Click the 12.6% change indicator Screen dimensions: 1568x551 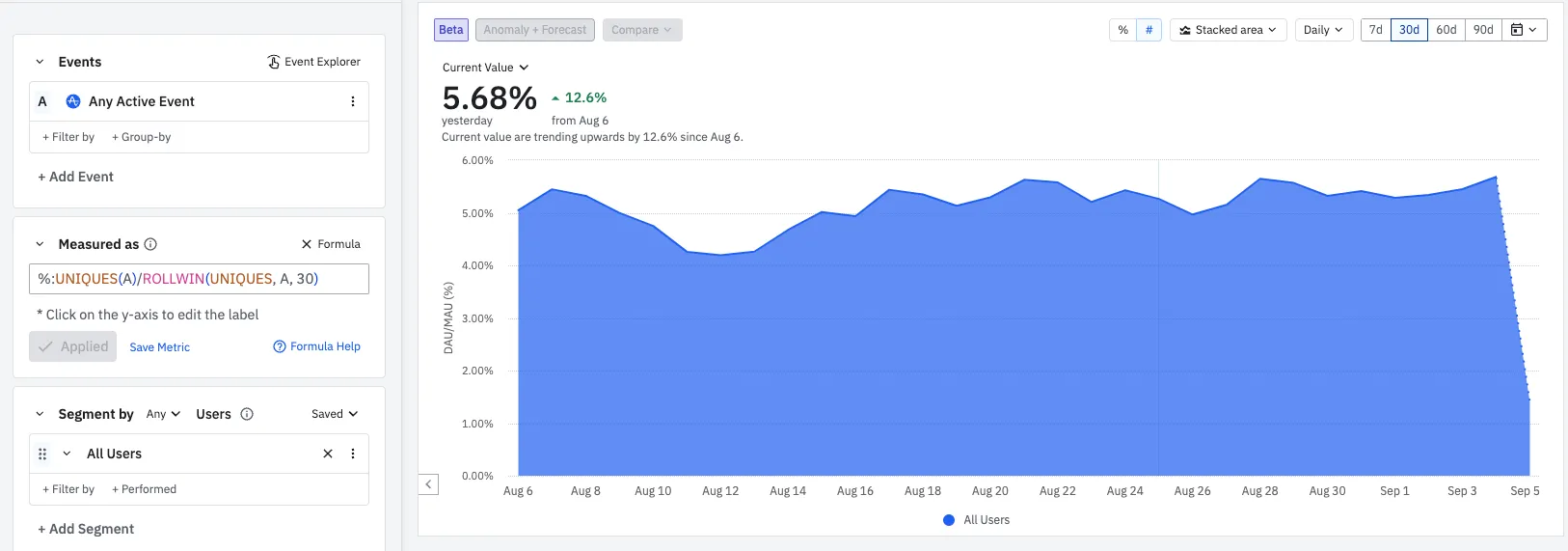click(579, 97)
